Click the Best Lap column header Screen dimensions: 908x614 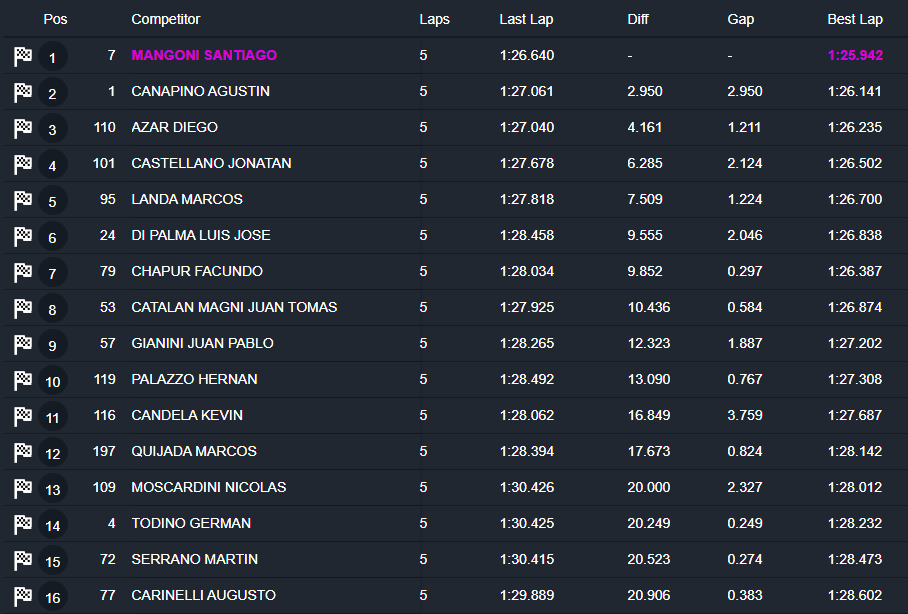[x=855, y=19]
